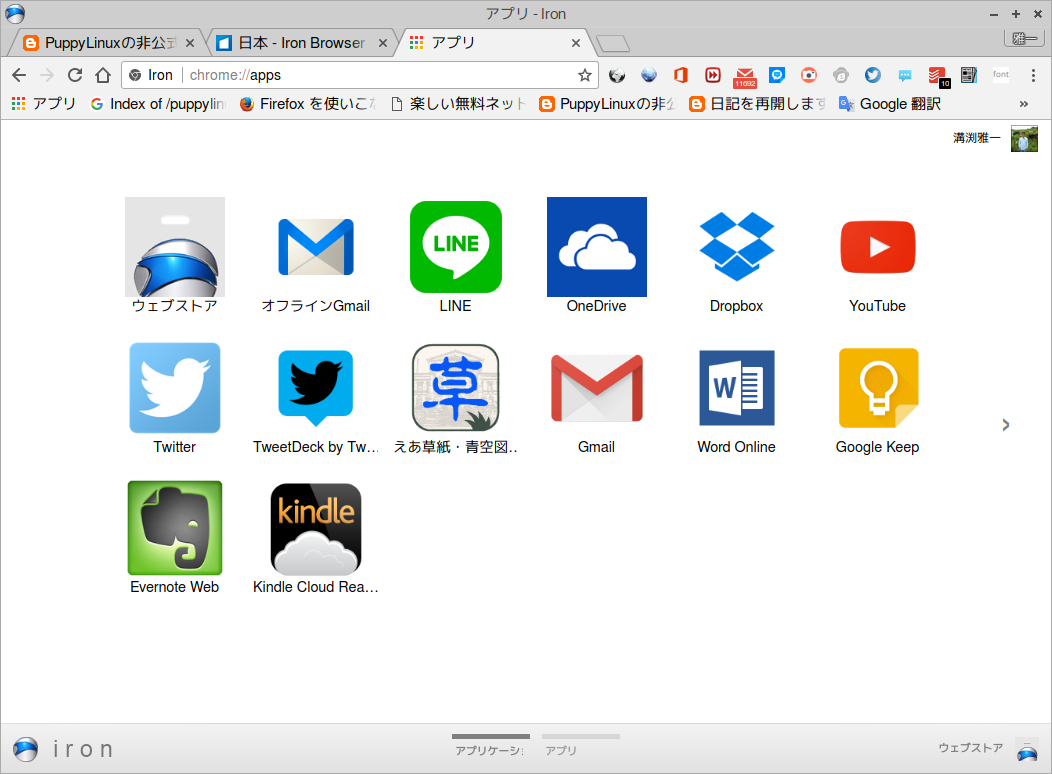Click the 溝渕雅一 profile avatar
Viewport: 1052px width, 774px height.
pos(1024,138)
